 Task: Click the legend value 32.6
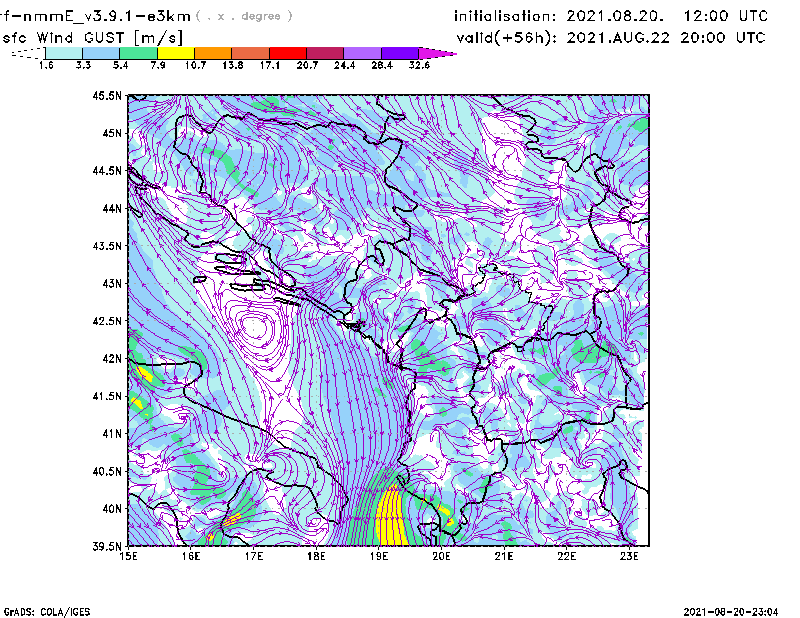[x=419, y=65]
